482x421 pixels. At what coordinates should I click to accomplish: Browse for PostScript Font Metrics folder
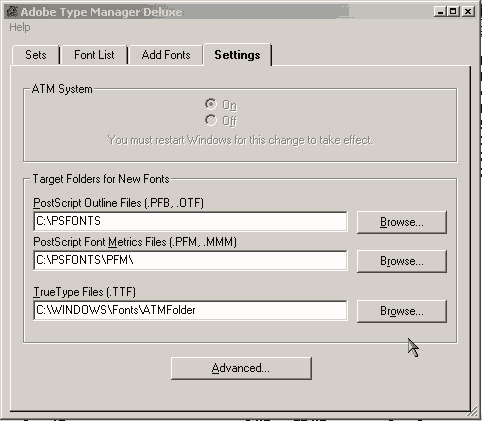(402, 261)
